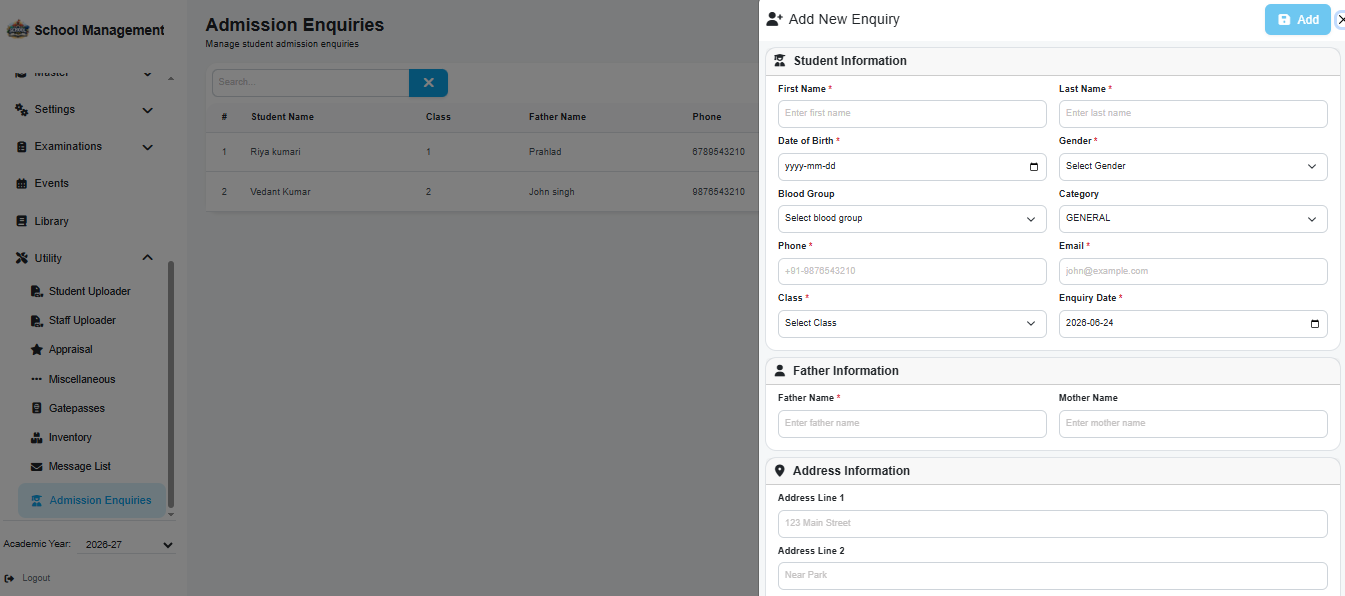Open the Library page link

point(51,221)
